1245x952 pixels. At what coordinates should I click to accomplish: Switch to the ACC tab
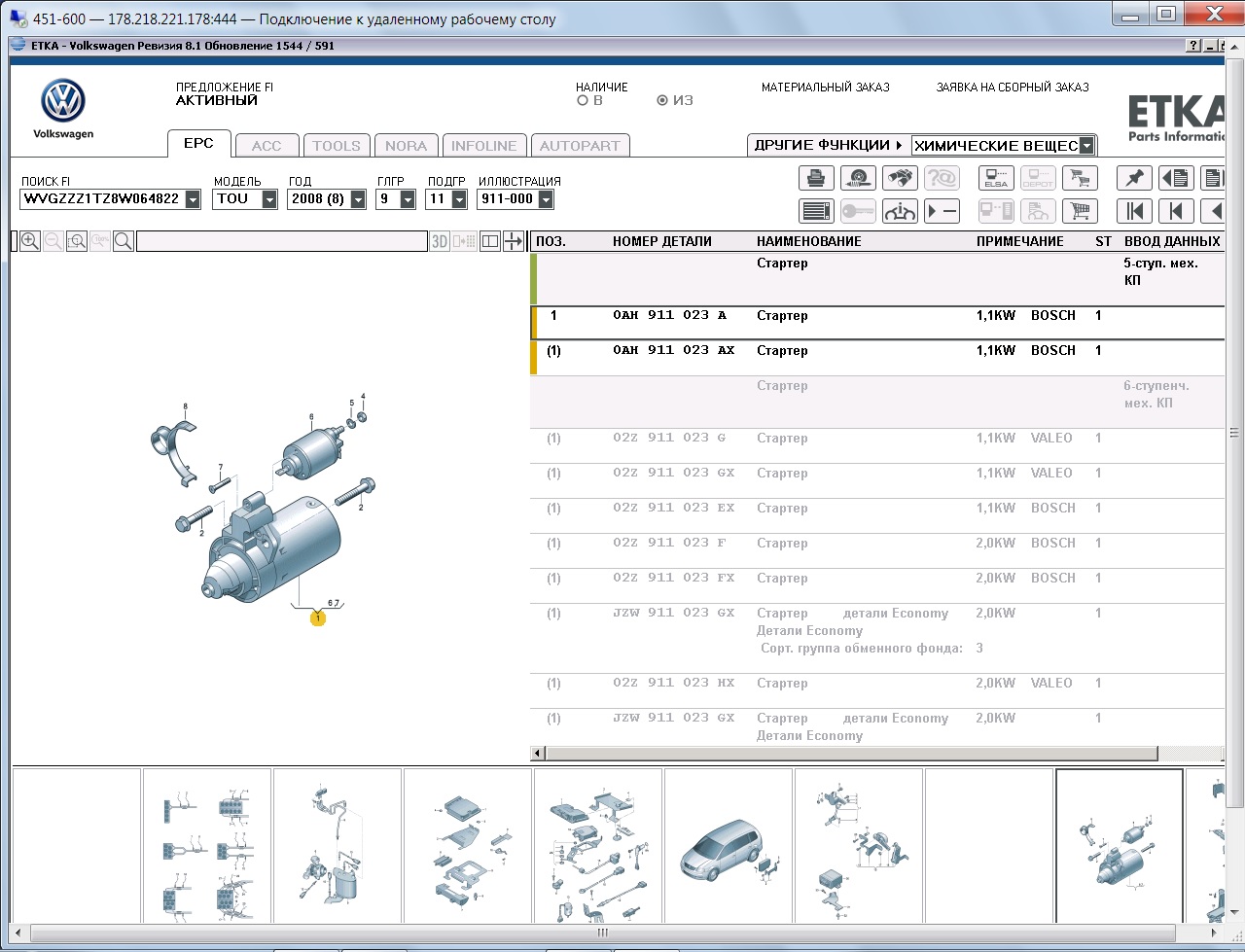pyautogui.click(x=267, y=146)
